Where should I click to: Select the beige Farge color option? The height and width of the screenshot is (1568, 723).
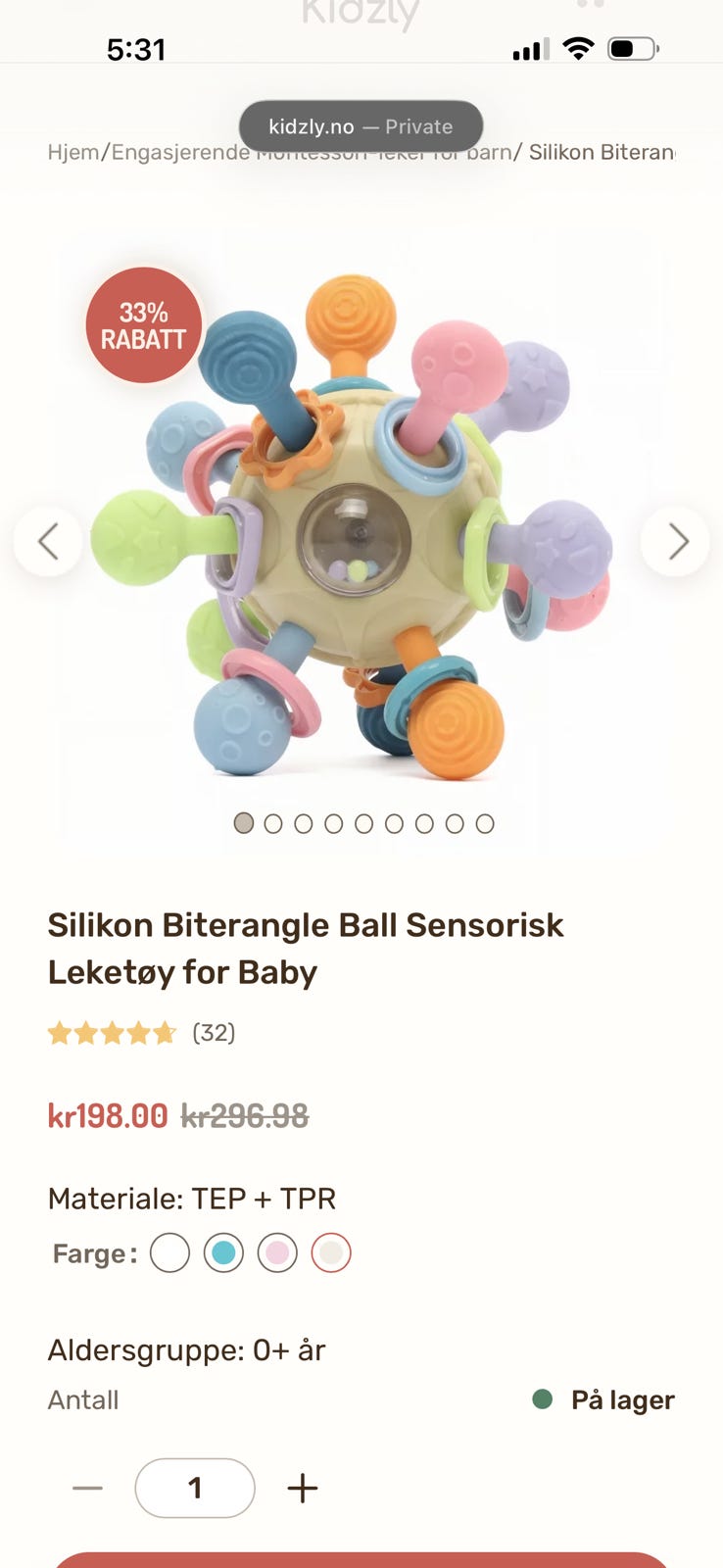[x=331, y=1252]
